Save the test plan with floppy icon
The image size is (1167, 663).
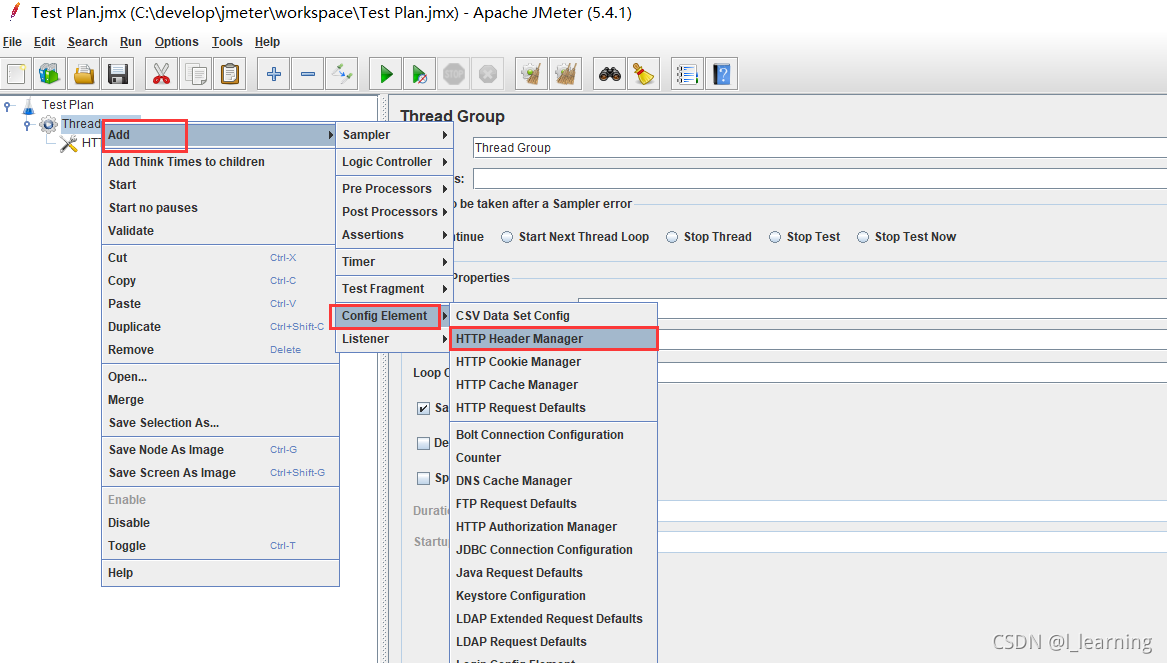tap(118, 74)
